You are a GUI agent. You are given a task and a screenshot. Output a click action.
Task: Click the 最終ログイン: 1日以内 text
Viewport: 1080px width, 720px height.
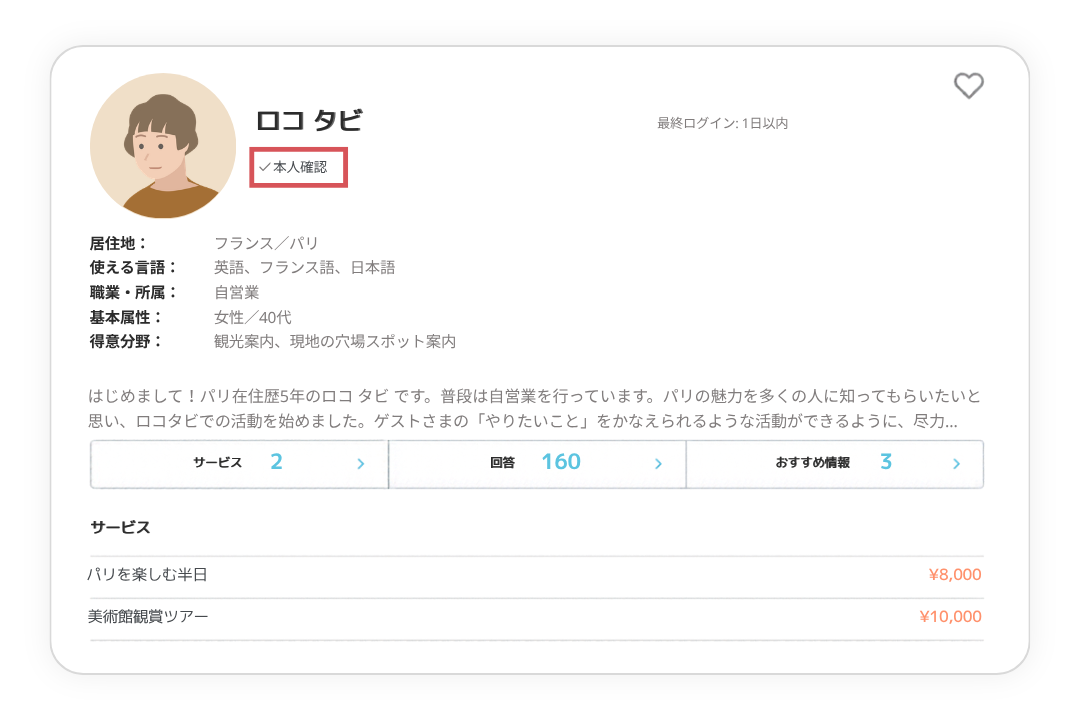[x=723, y=123]
